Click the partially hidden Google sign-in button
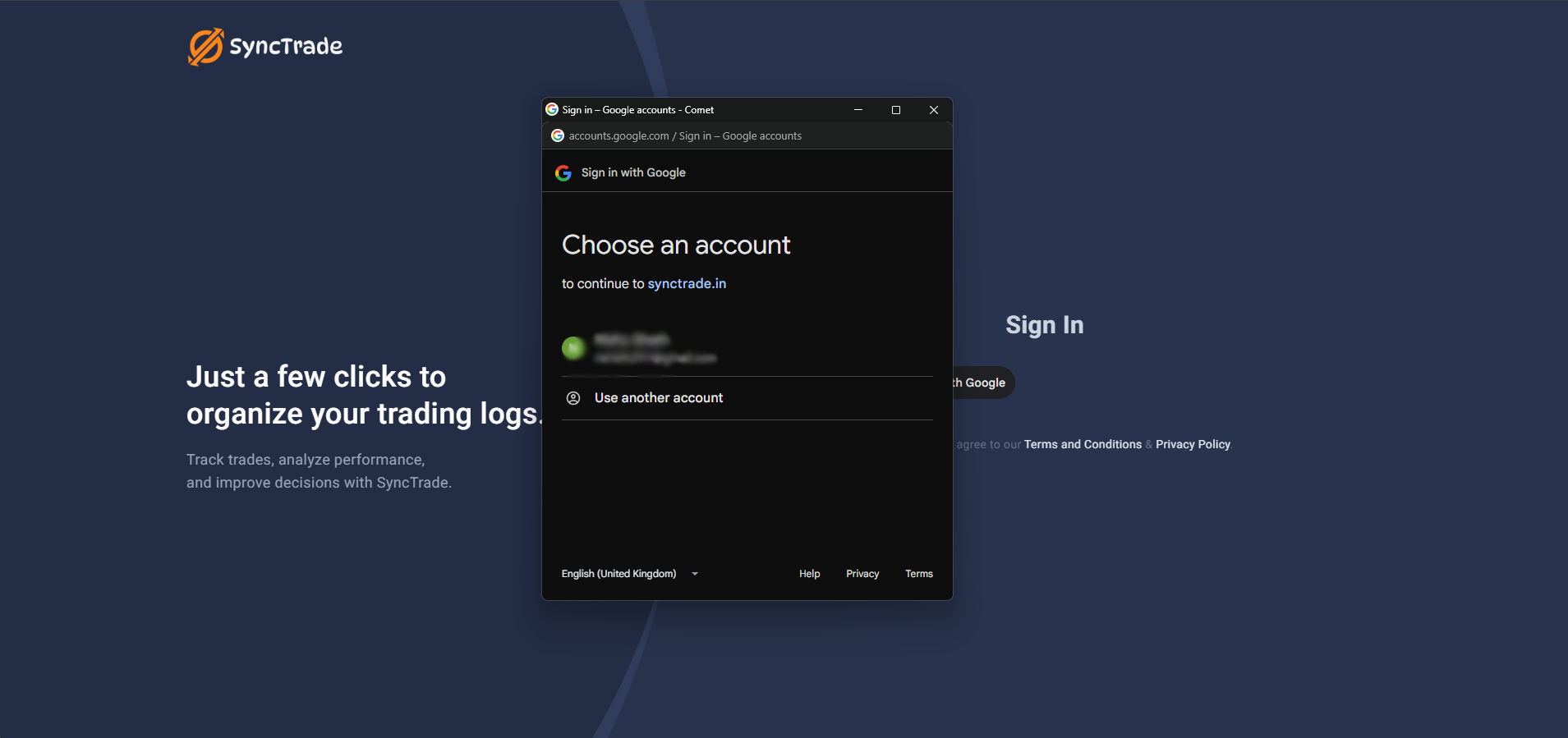The image size is (1568, 738). coord(983,383)
